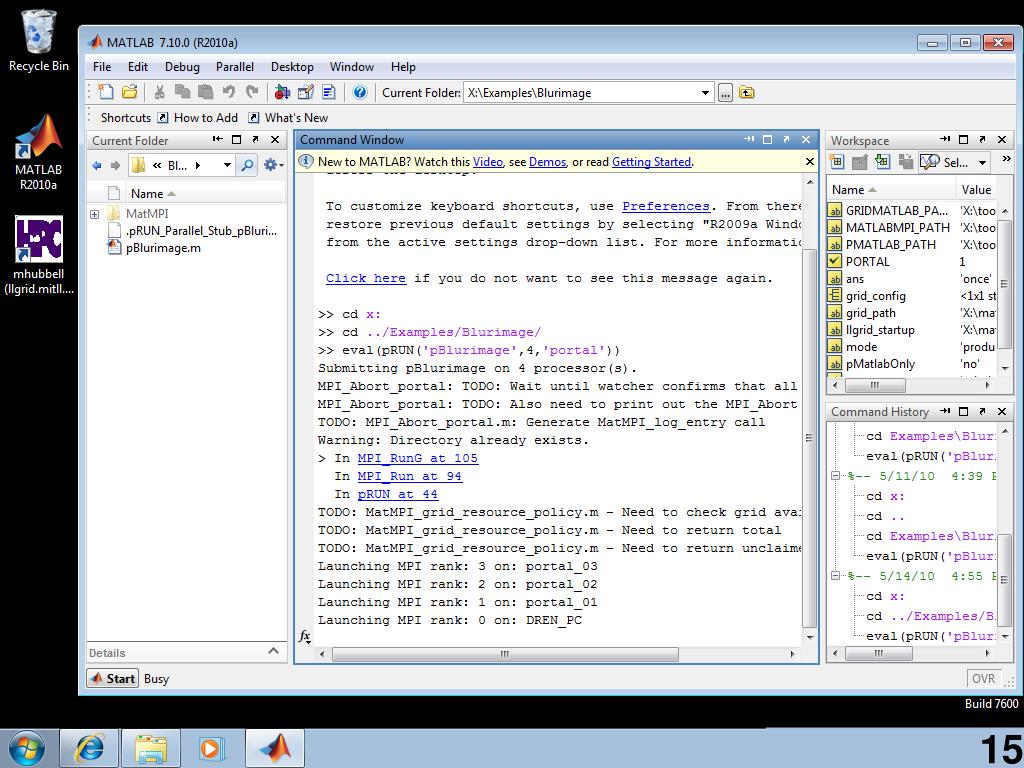Image resolution: width=1024 pixels, height=768 pixels.
Task: Go back in Current Folder browser
Action: click(x=97, y=165)
